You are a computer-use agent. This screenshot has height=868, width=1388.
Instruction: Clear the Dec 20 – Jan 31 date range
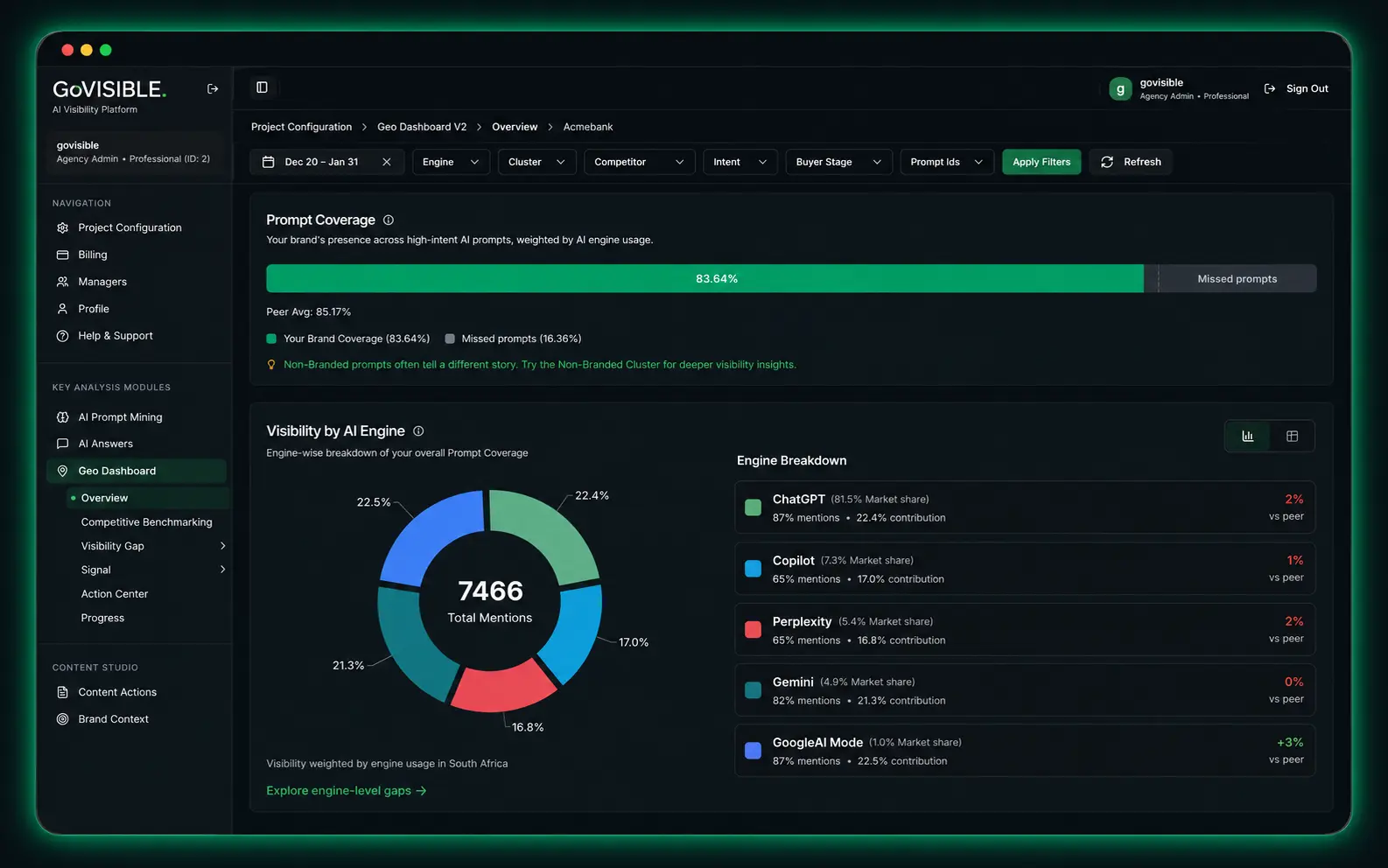[387, 162]
